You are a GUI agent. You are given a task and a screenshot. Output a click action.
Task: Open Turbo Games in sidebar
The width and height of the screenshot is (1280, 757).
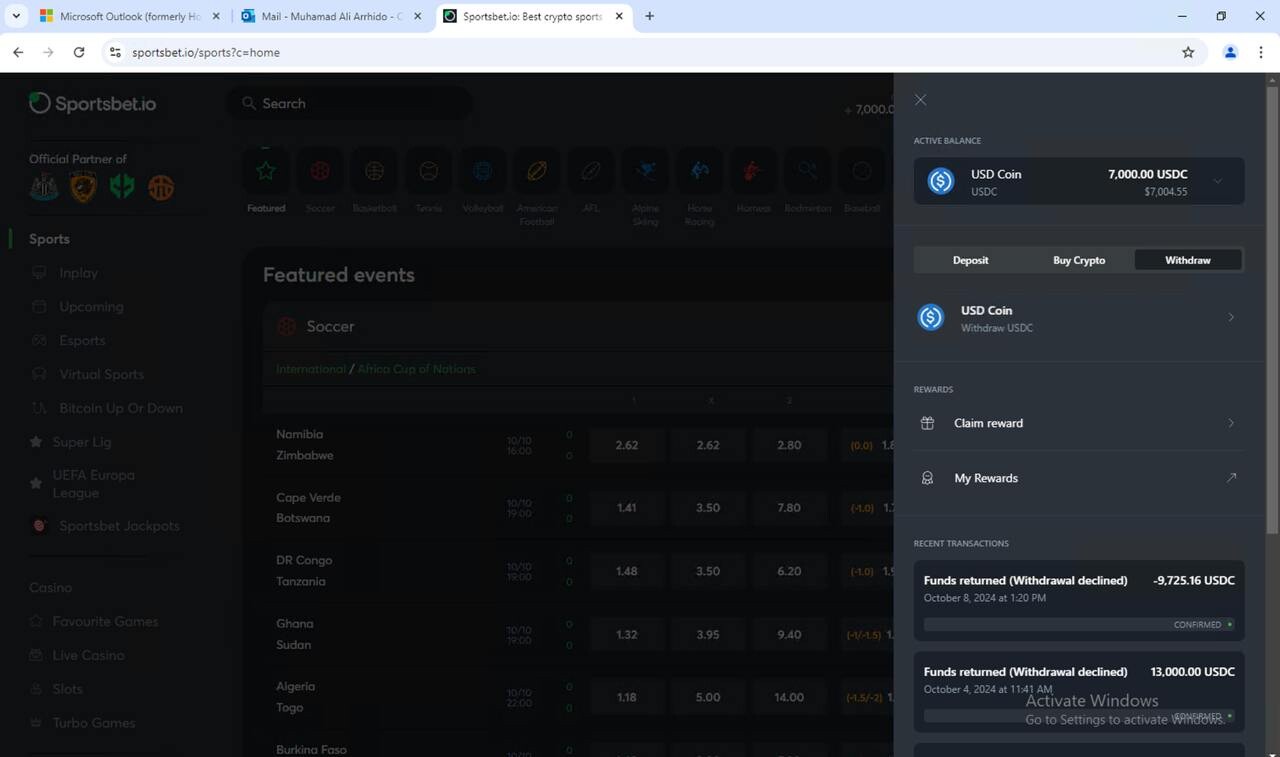point(93,723)
